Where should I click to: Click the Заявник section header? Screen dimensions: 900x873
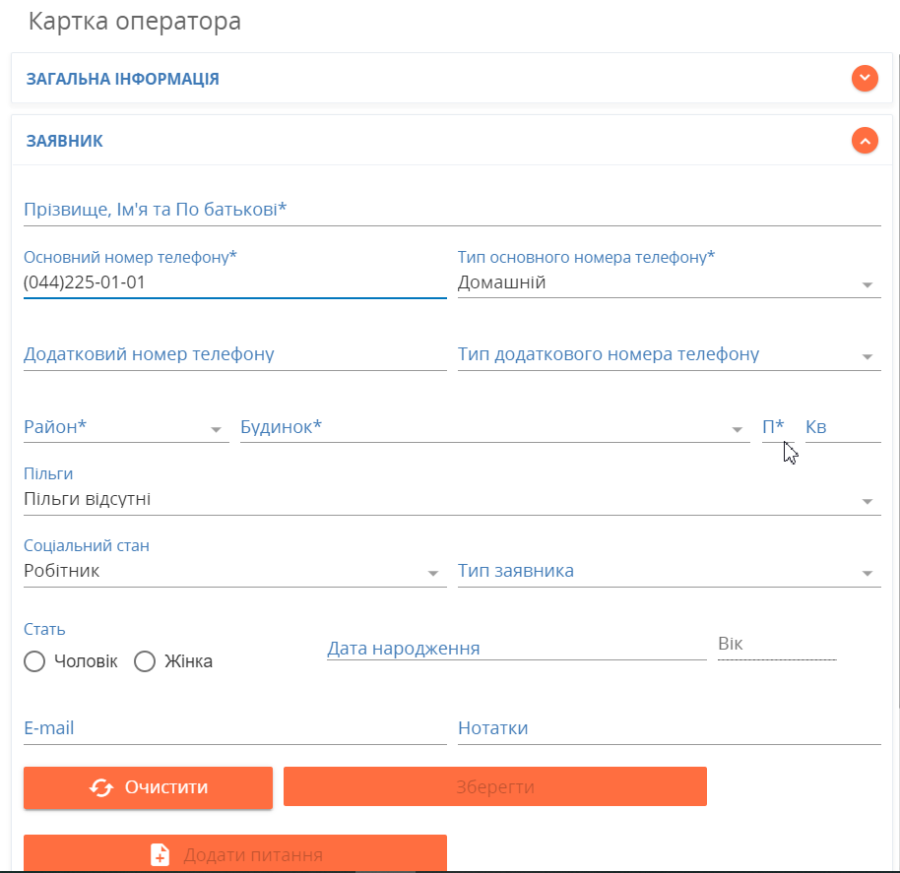(64, 141)
